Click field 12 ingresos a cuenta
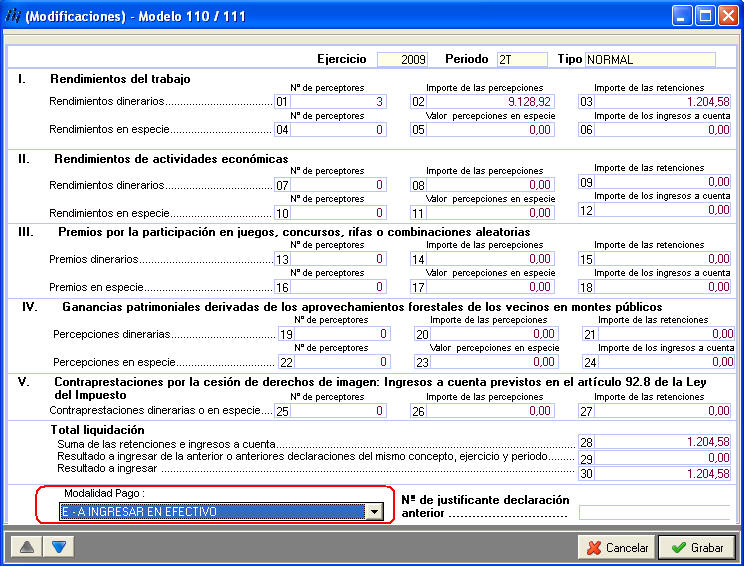Viewport: 745px width, 567px height. coord(662,210)
